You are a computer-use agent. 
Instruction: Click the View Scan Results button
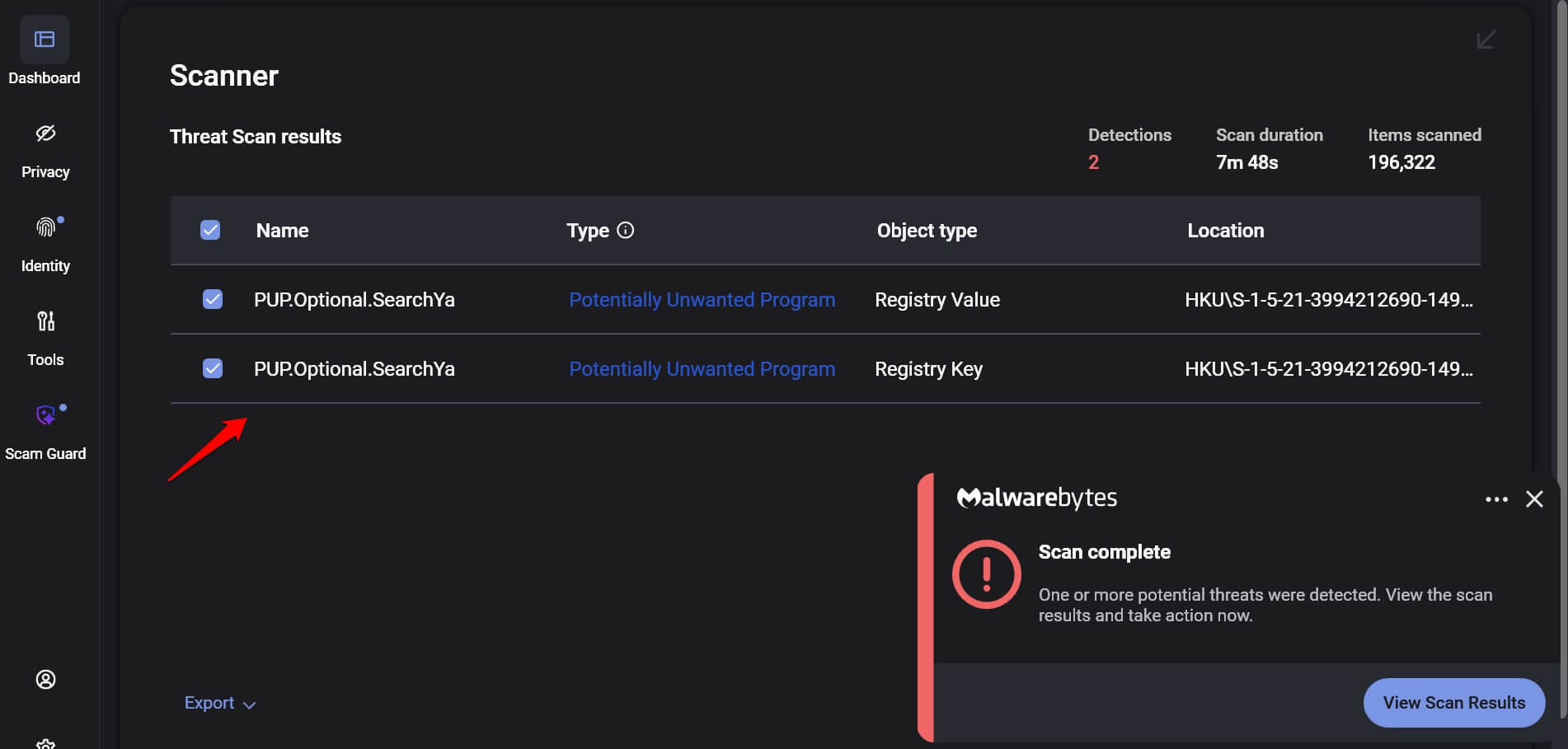pos(1454,703)
